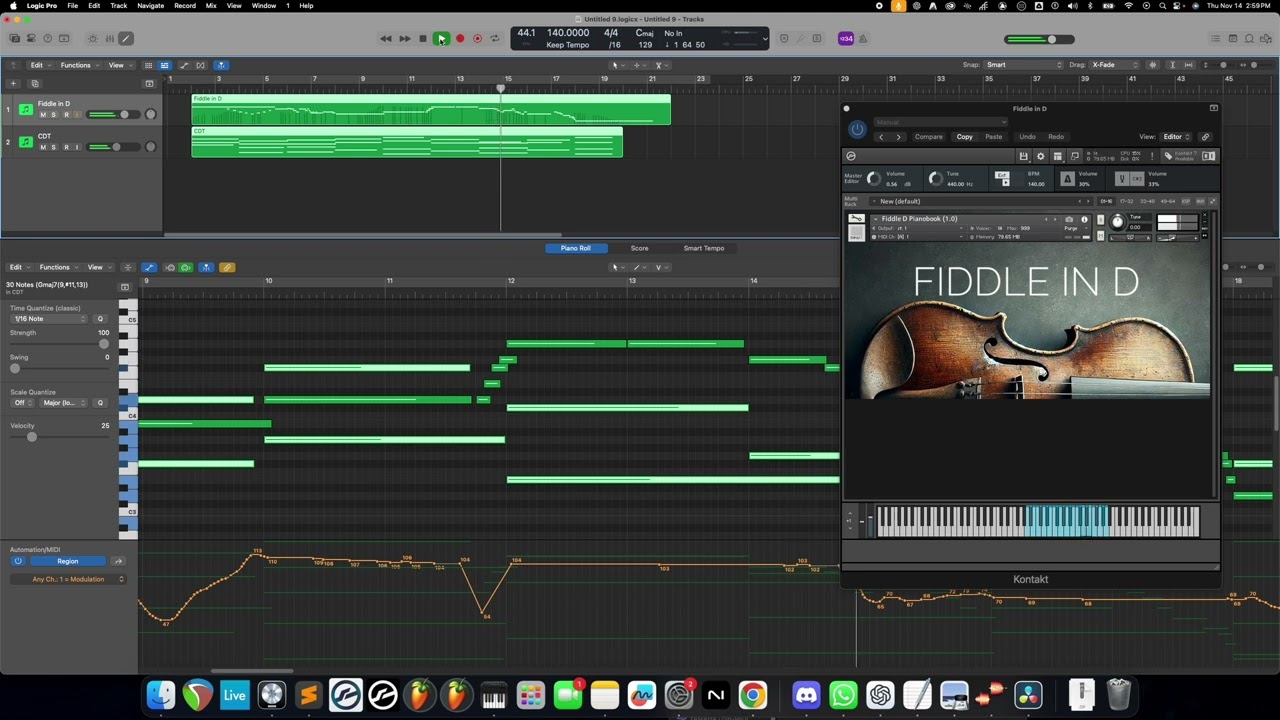1280x720 pixels.
Task: Click Paste in plugin header
Action: tap(993, 137)
